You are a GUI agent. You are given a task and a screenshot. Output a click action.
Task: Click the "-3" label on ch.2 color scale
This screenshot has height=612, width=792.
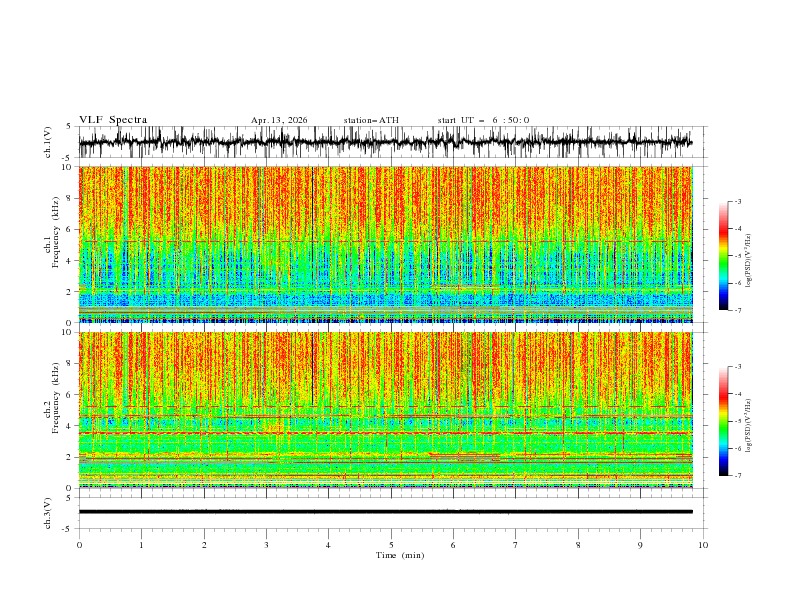[x=737, y=367]
